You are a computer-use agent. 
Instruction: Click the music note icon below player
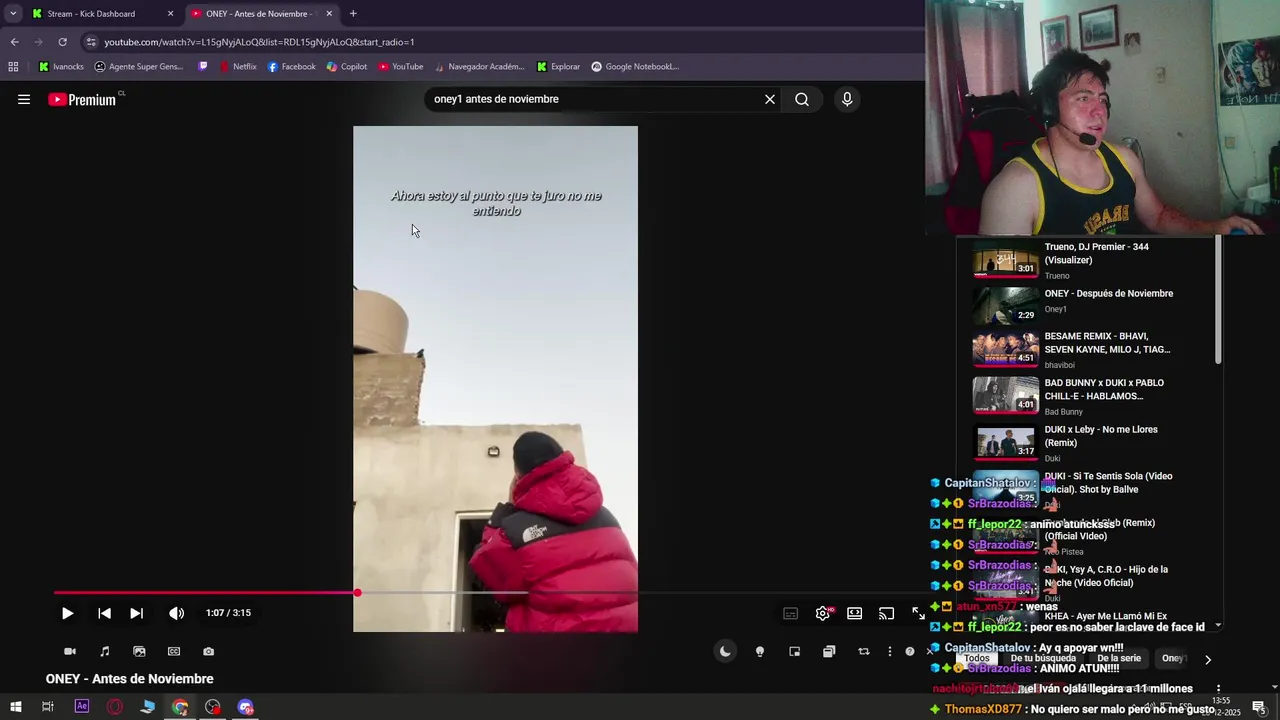pos(105,651)
